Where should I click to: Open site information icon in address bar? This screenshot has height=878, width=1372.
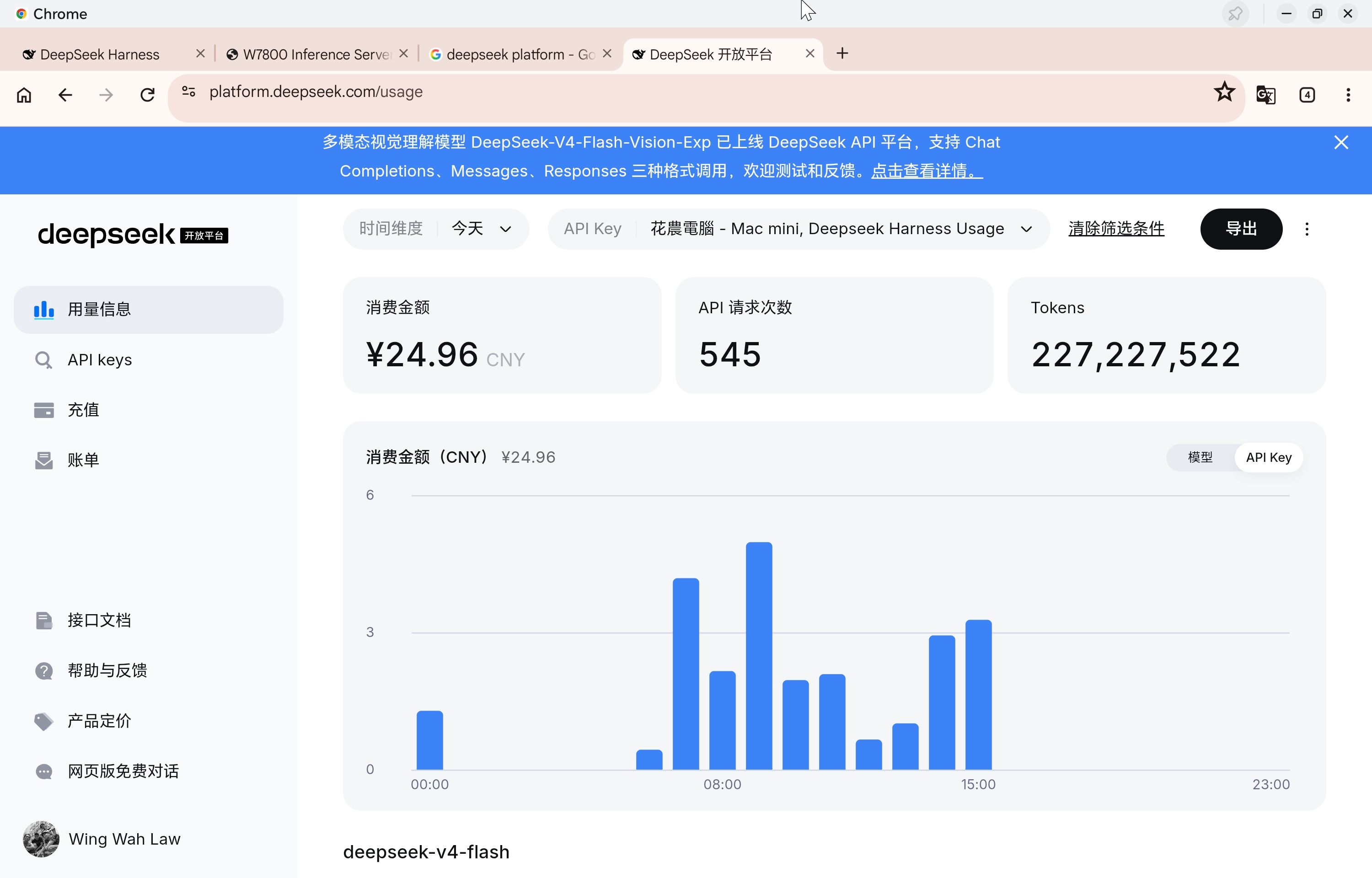coord(189,92)
